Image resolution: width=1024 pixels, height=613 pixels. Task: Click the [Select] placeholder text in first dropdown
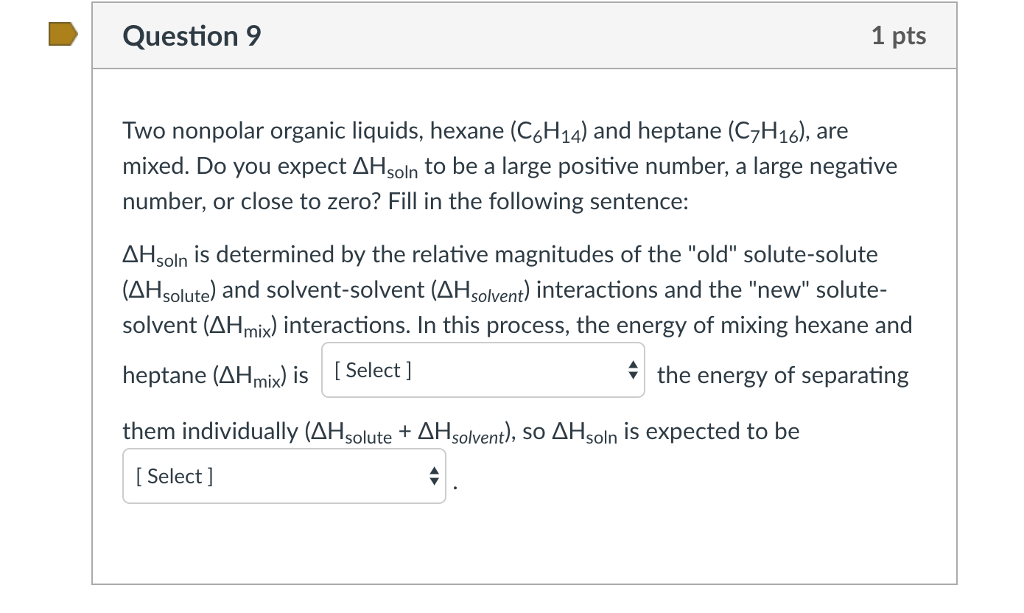point(371,369)
